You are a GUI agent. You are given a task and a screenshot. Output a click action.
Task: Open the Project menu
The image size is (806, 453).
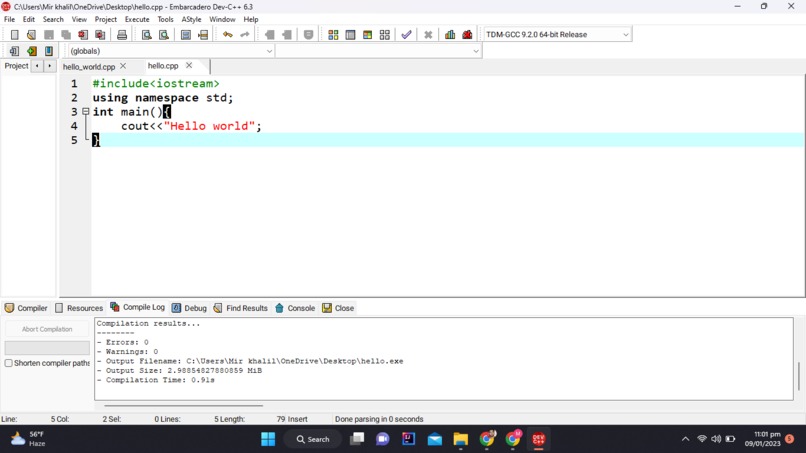coord(106,19)
